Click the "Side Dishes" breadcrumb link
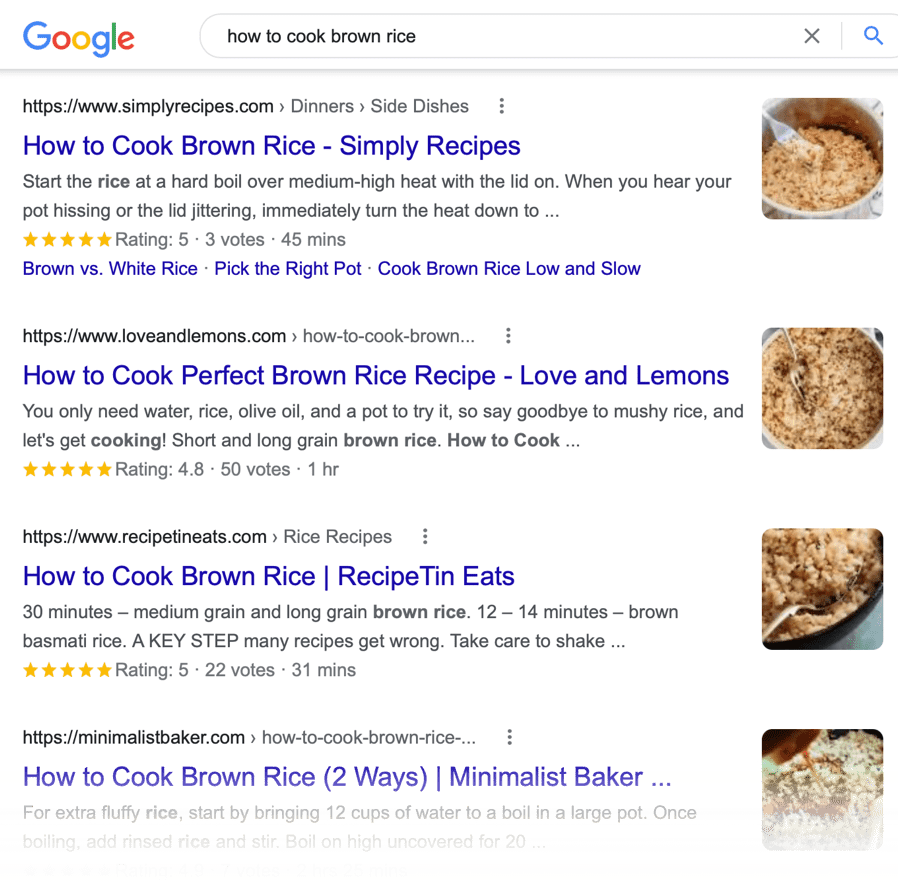Viewport: 898px width, 893px height. pos(419,105)
